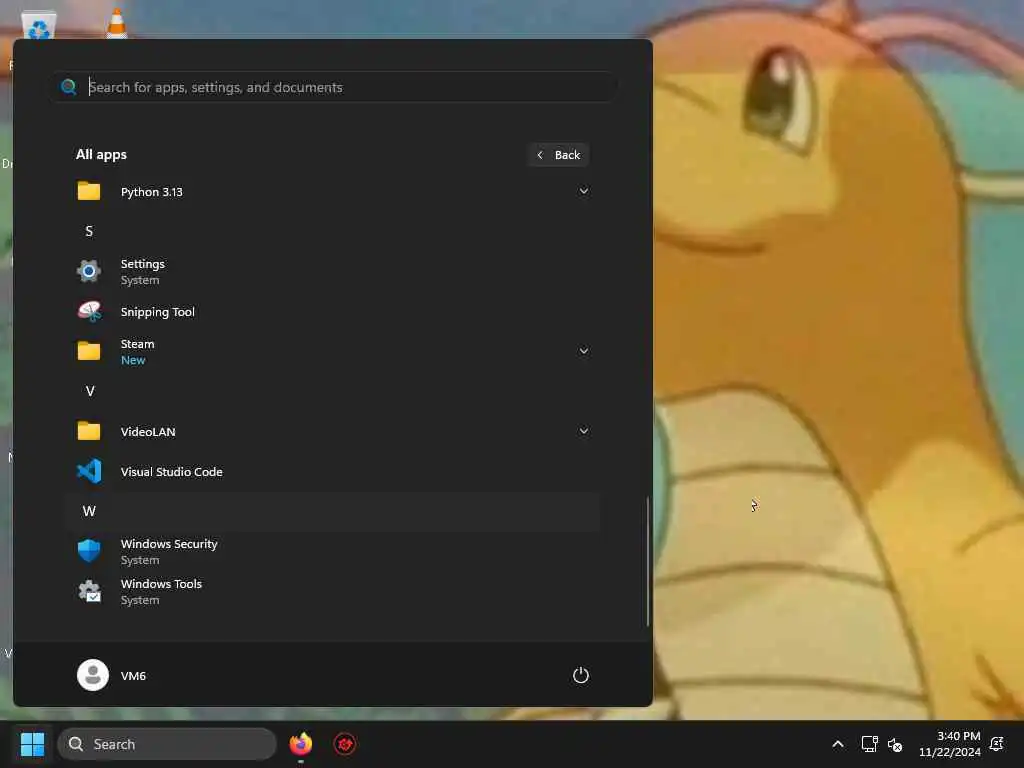1024x768 pixels.
Task: Click the muted volume tray icon
Action: pos(895,744)
